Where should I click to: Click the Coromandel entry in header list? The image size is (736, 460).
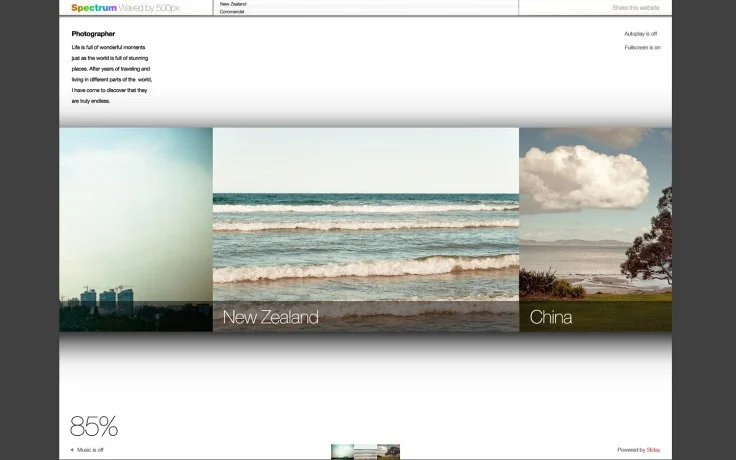[x=232, y=11]
